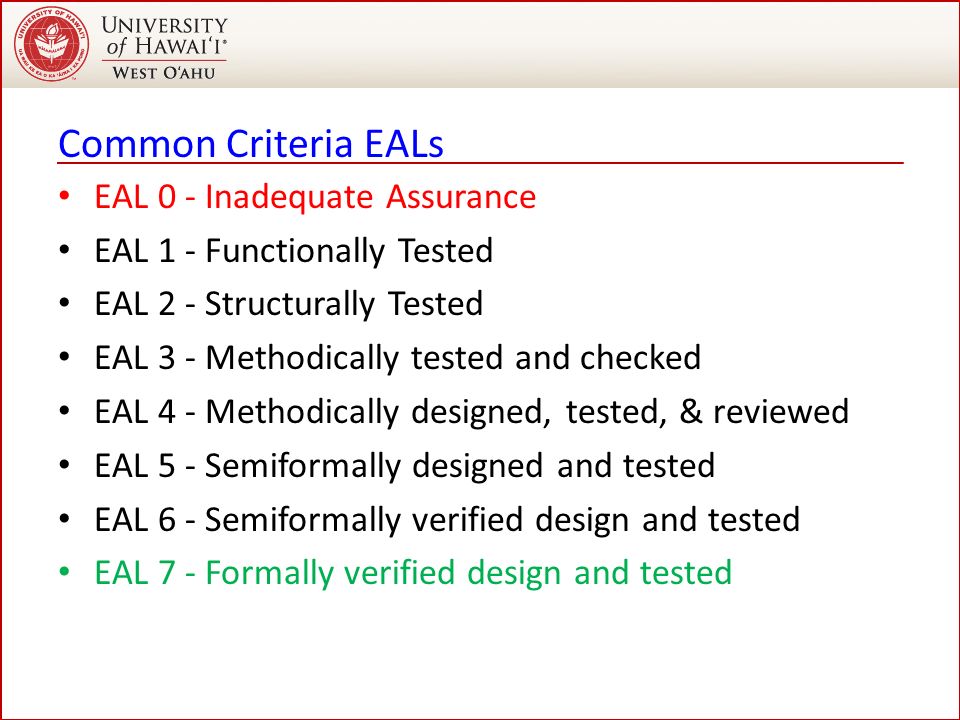The width and height of the screenshot is (960, 720).
Task: Click the University of Hawaii seal logo
Action: [51, 44]
